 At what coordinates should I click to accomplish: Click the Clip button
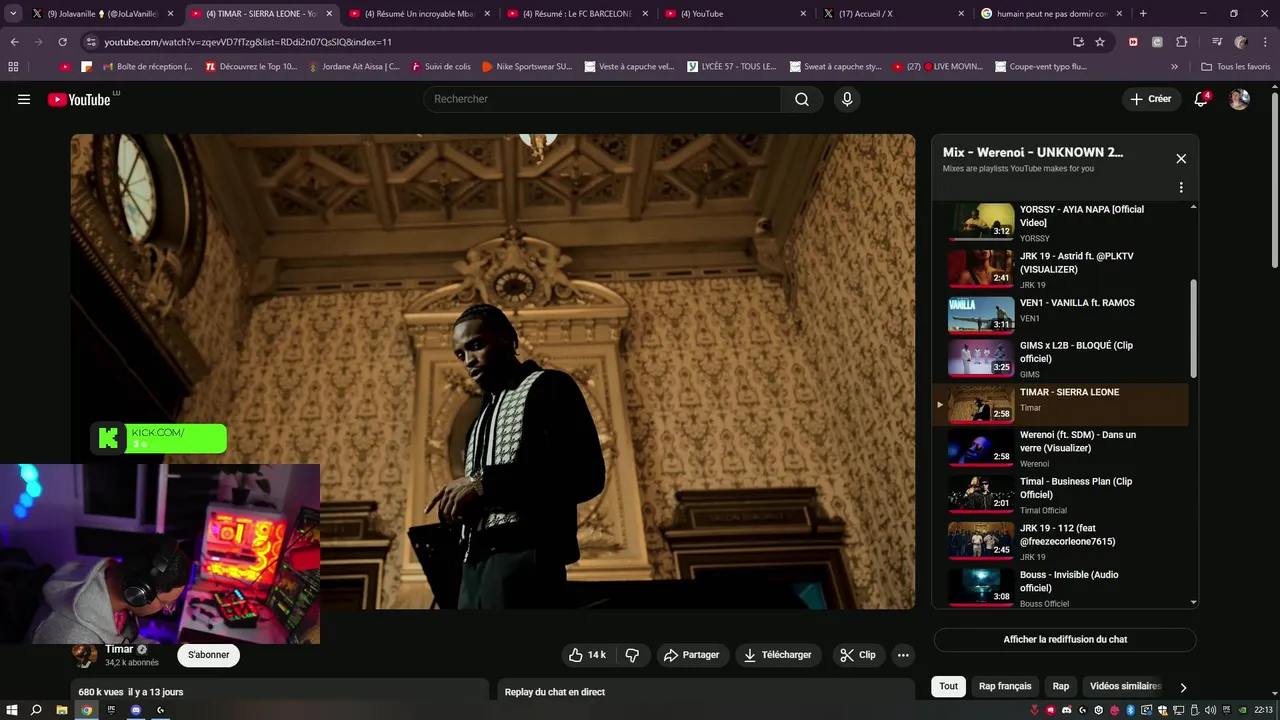858,655
